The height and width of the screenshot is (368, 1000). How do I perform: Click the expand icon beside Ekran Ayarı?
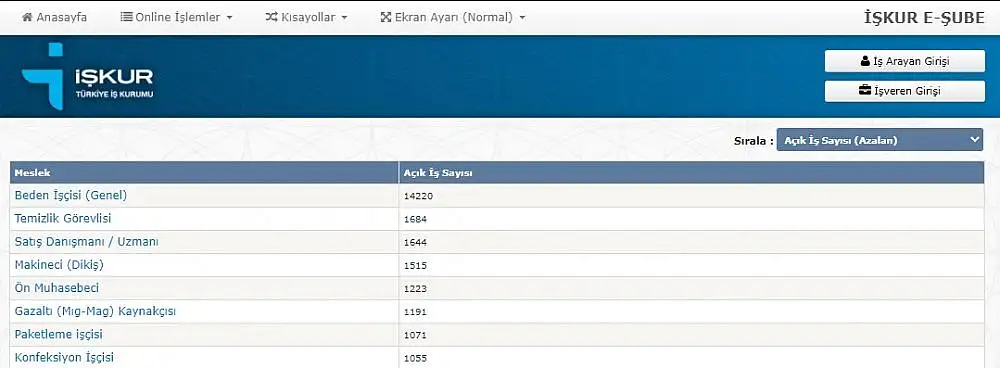coord(385,17)
